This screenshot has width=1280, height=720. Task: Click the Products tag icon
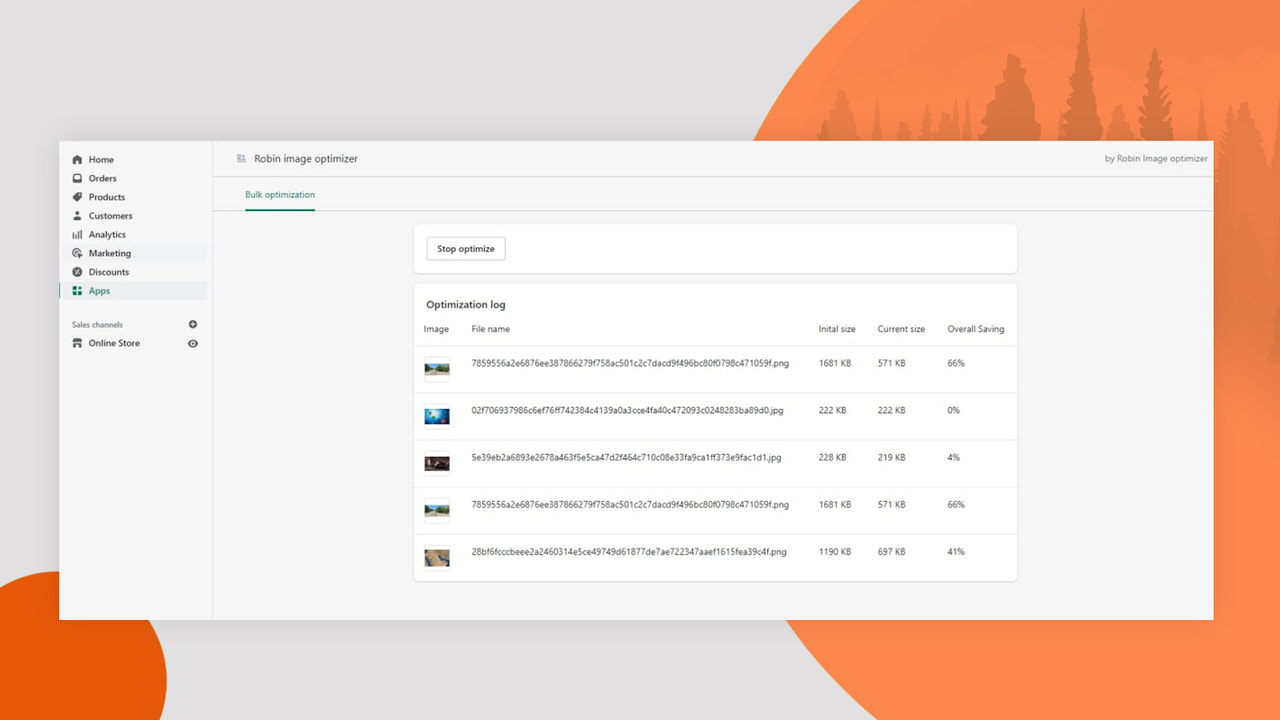[78, 197]
